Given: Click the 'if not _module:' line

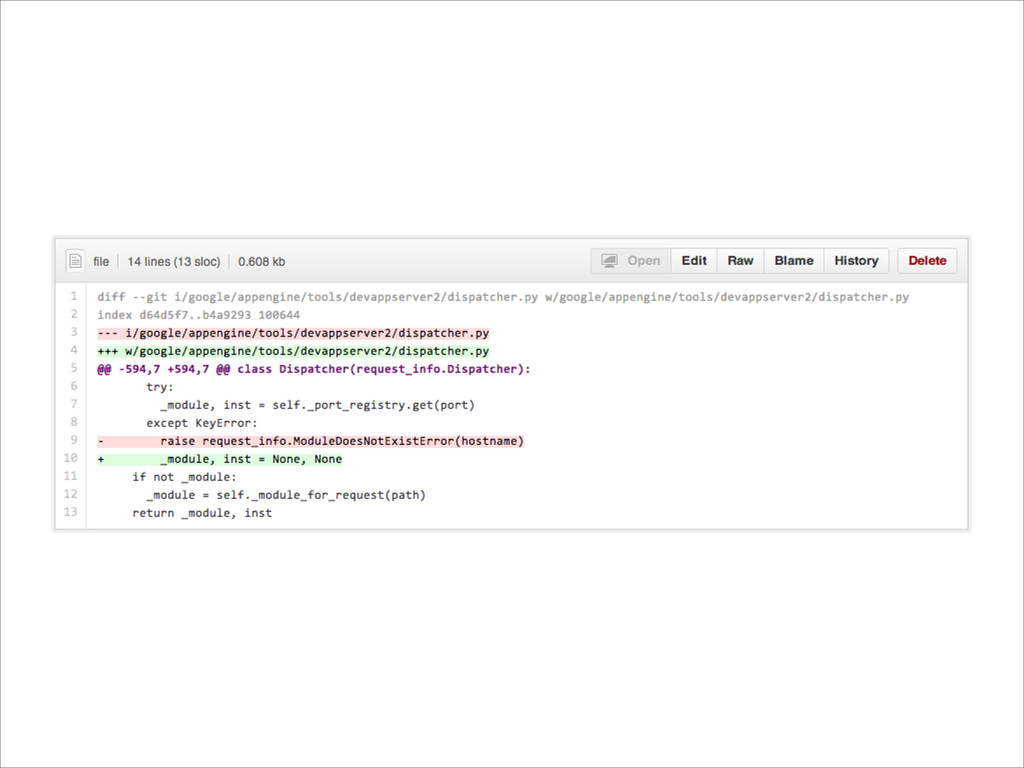Looking at the screenshot, I should (x=184, y=477).
